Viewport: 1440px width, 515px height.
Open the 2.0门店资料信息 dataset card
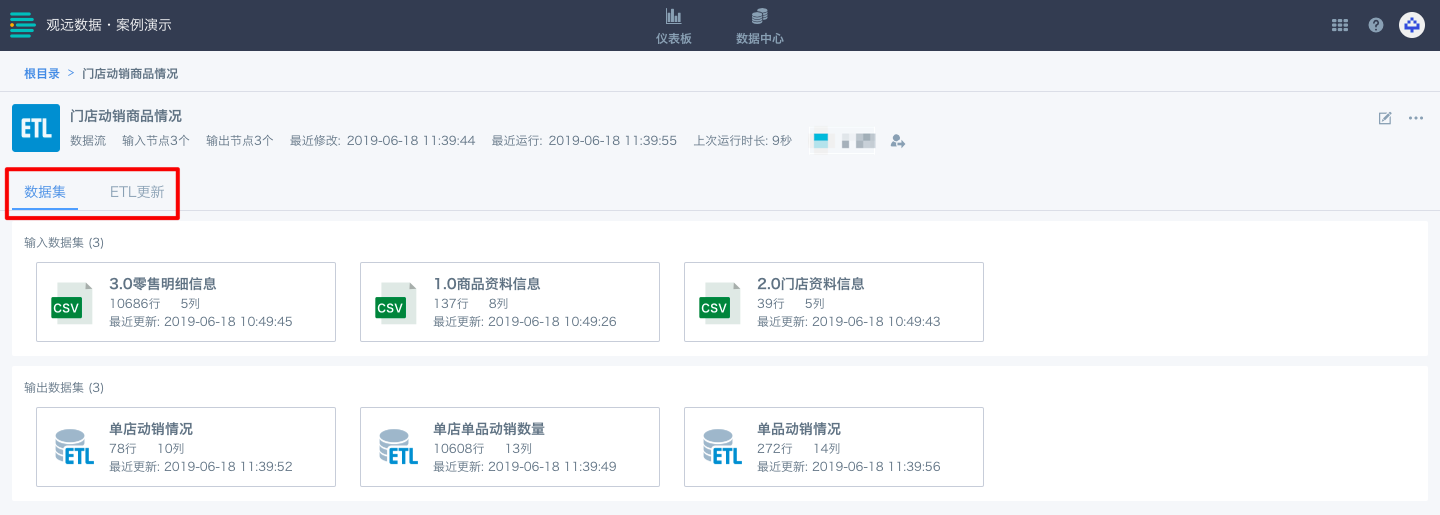pos(834,302)
